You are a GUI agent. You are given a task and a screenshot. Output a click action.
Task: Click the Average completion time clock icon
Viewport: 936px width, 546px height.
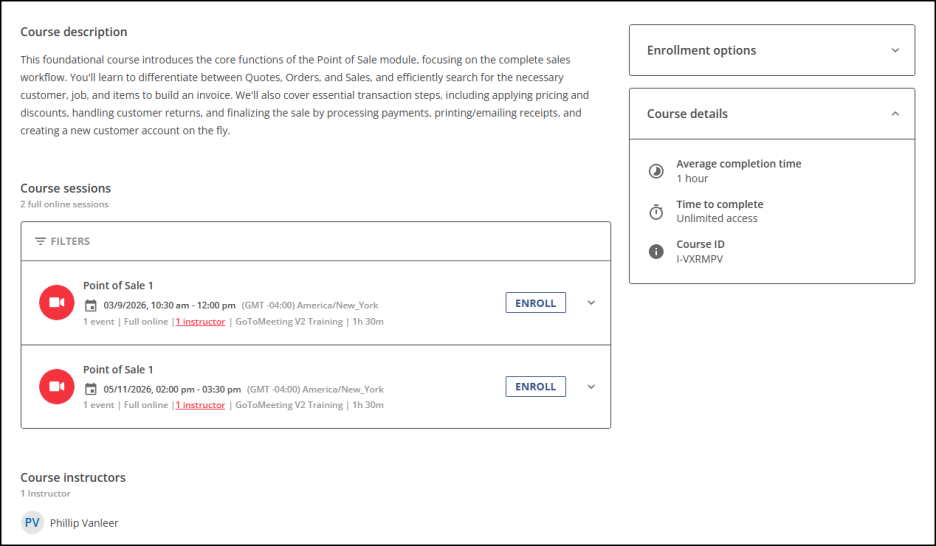click(656, 171)
